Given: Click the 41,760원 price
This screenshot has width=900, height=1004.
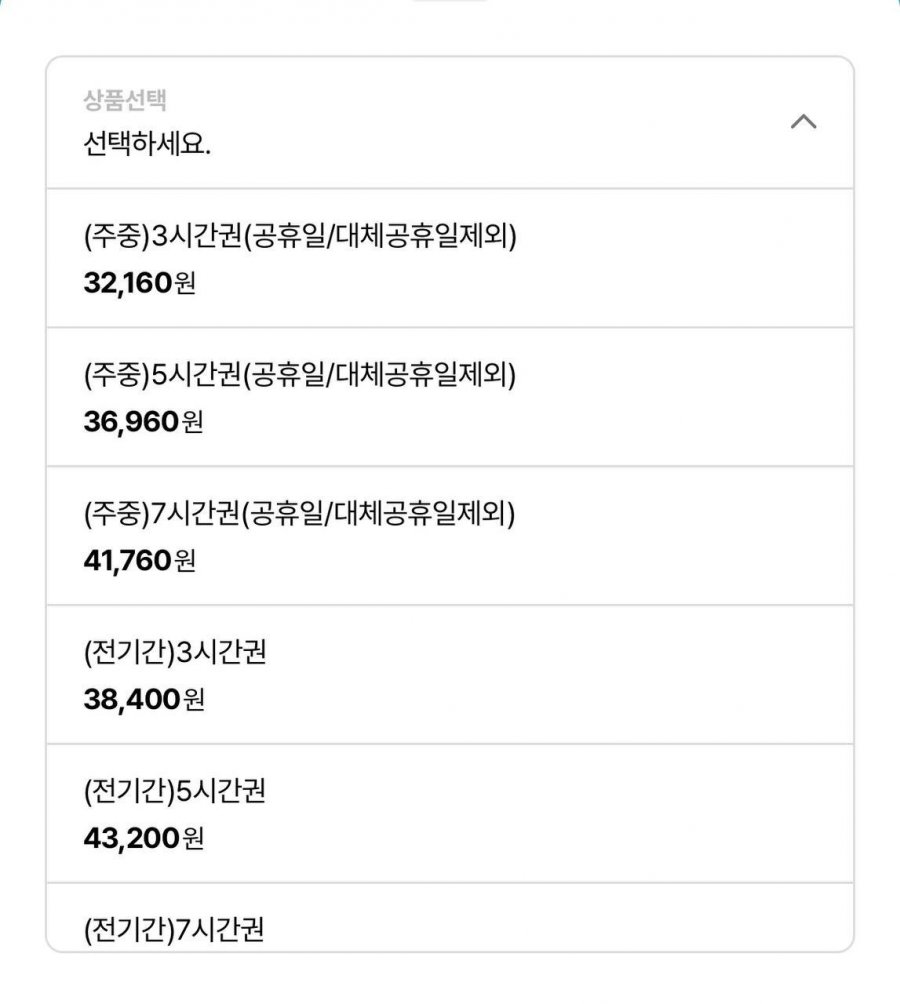Looking at the screenshot, I should point(139,562).
